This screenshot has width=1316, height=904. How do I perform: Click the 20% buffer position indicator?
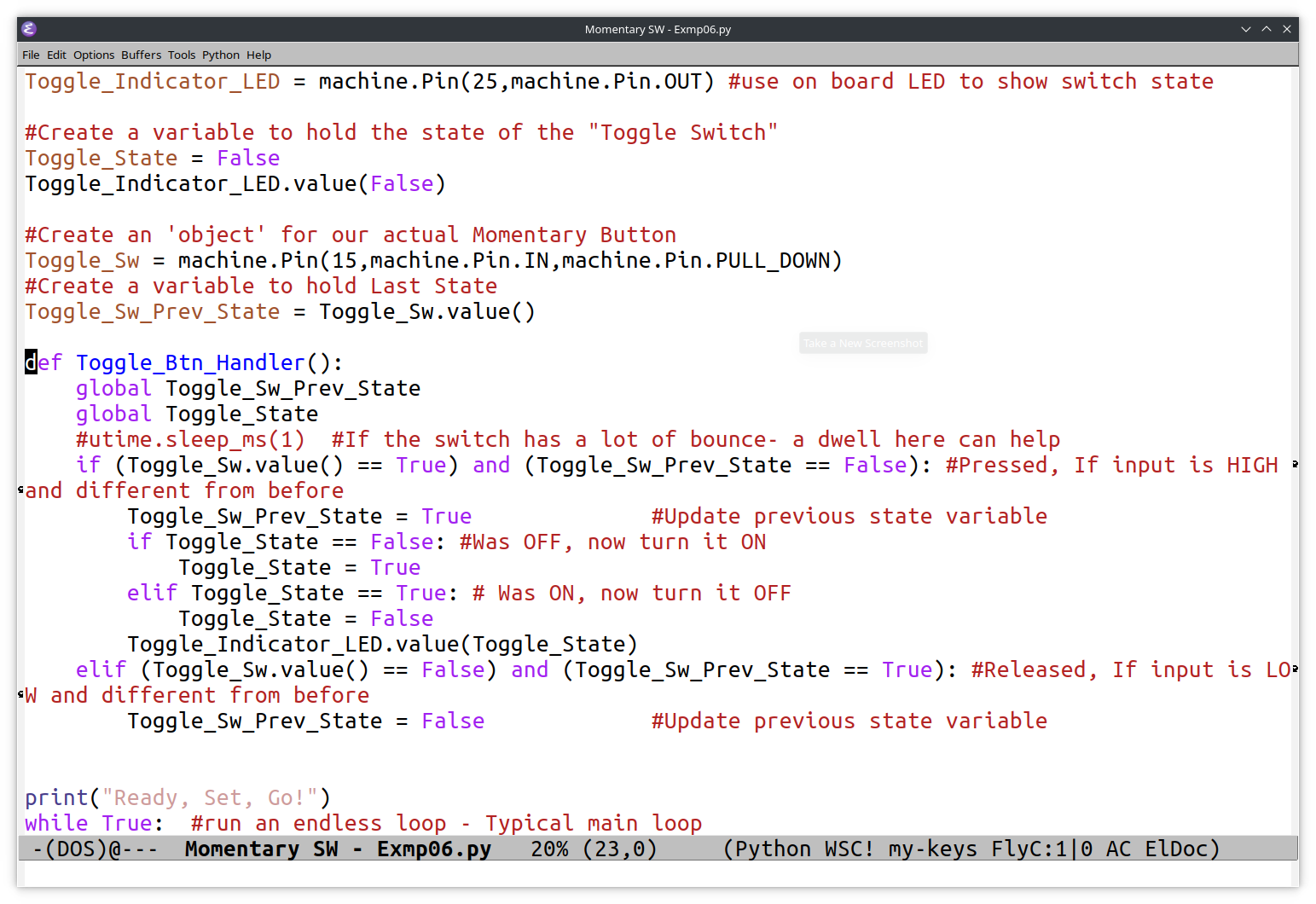point(549,849)
